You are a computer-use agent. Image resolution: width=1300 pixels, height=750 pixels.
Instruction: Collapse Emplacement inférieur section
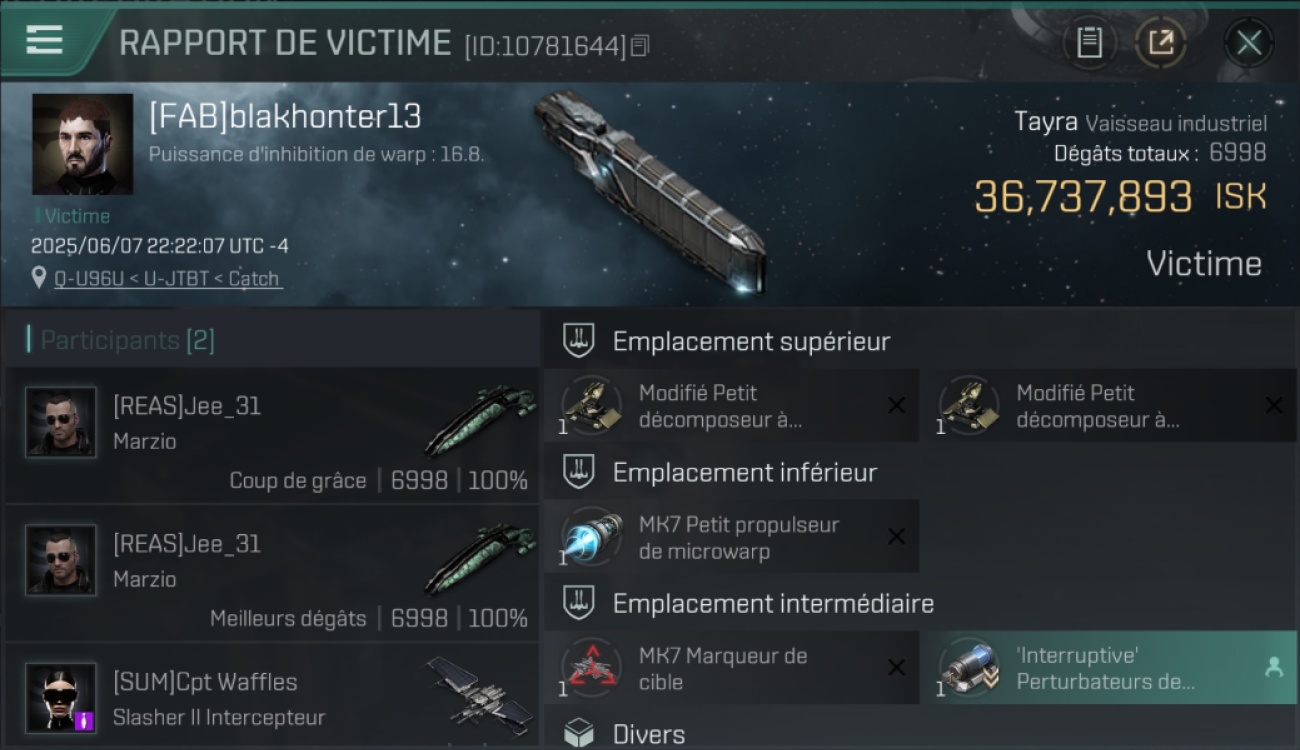pos(920,472)
